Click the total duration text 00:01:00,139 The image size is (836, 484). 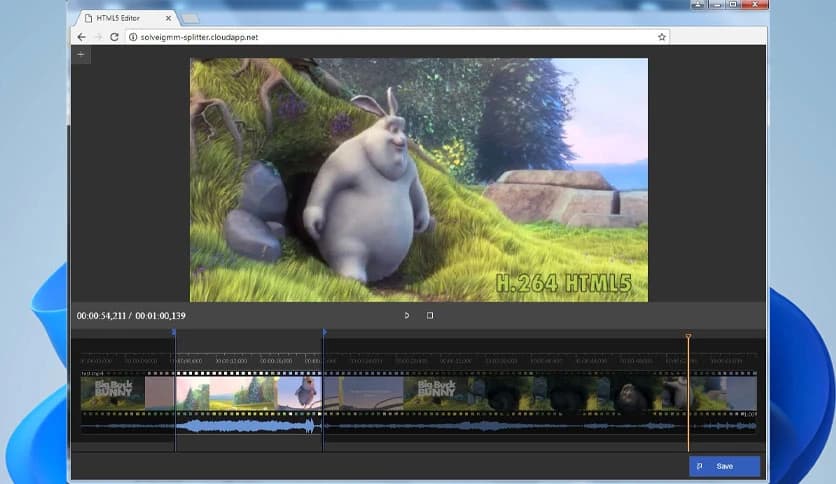160,316
